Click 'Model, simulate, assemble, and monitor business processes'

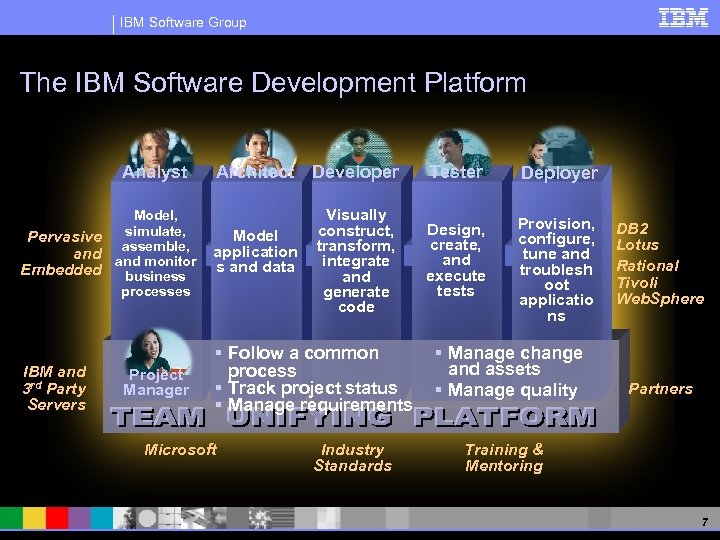coord(156,253)
